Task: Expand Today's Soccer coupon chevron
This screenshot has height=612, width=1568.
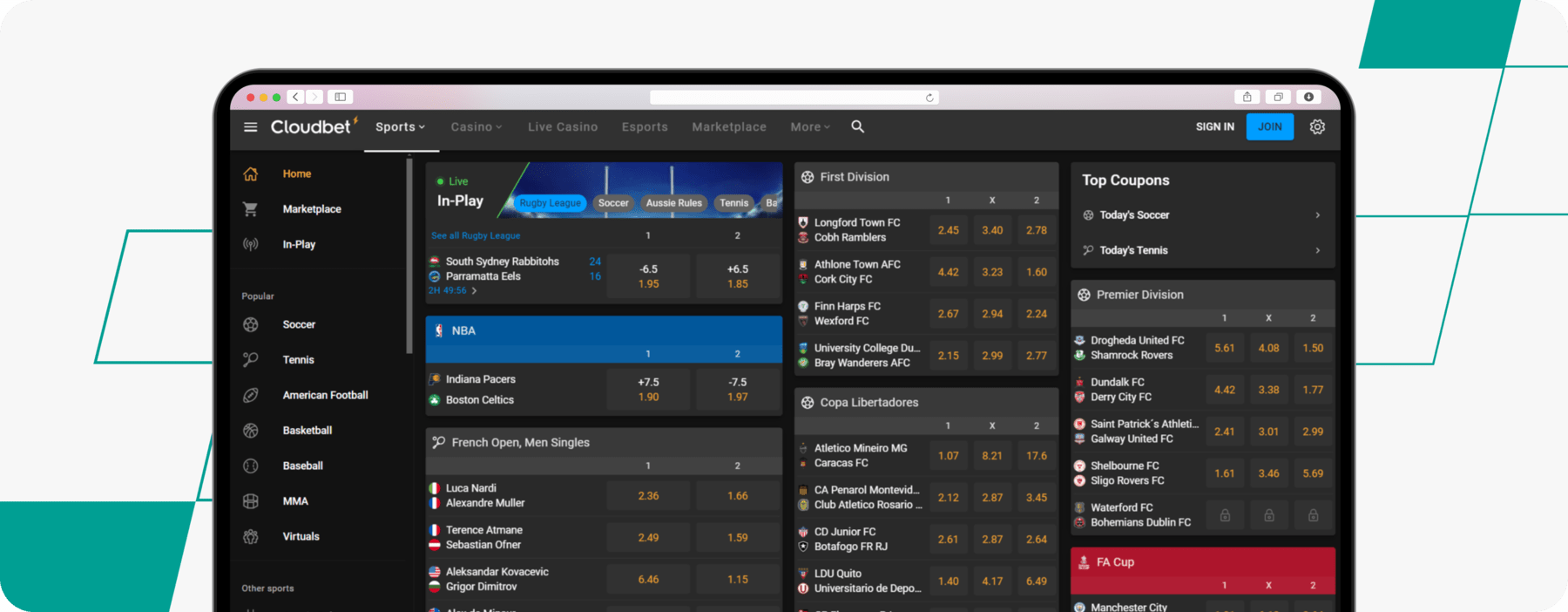Action: [1317, 215]
